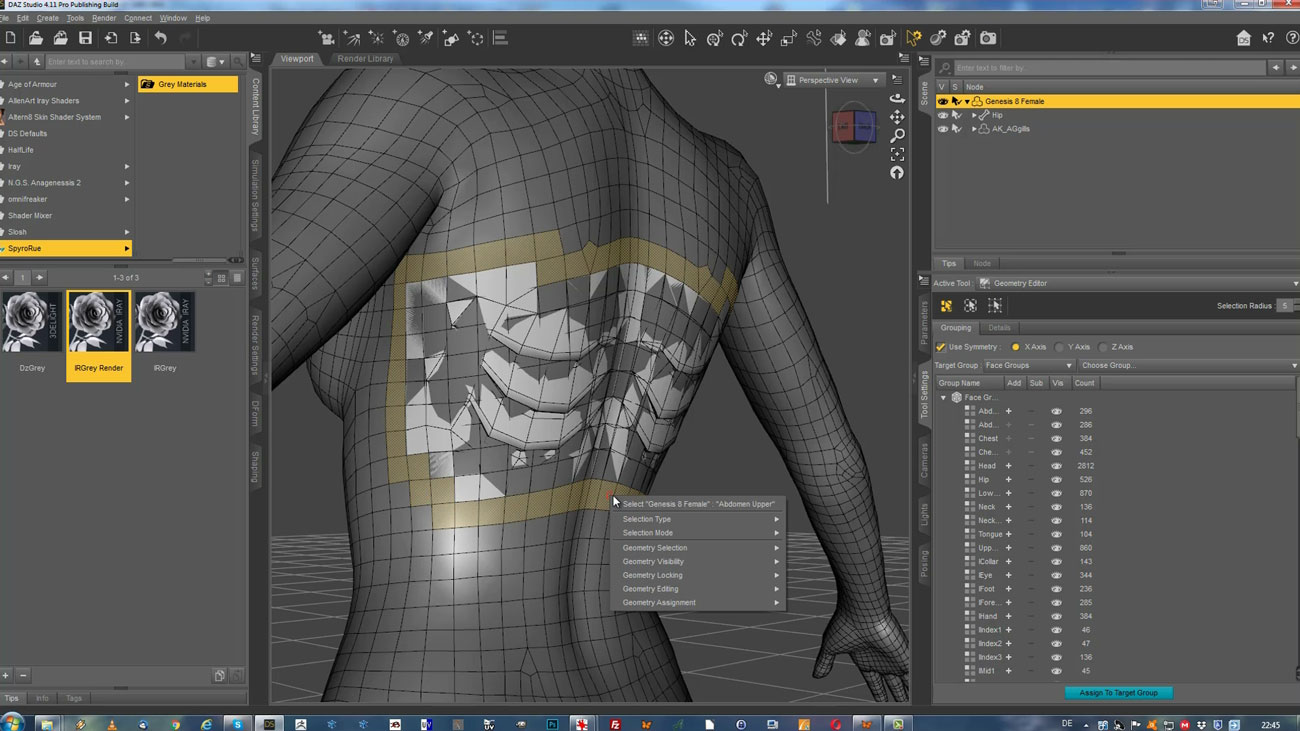The width and height of the screenshot is (1300, 731).
Task: Collapse the Face Groups tree node
Action: click(943, 398)
